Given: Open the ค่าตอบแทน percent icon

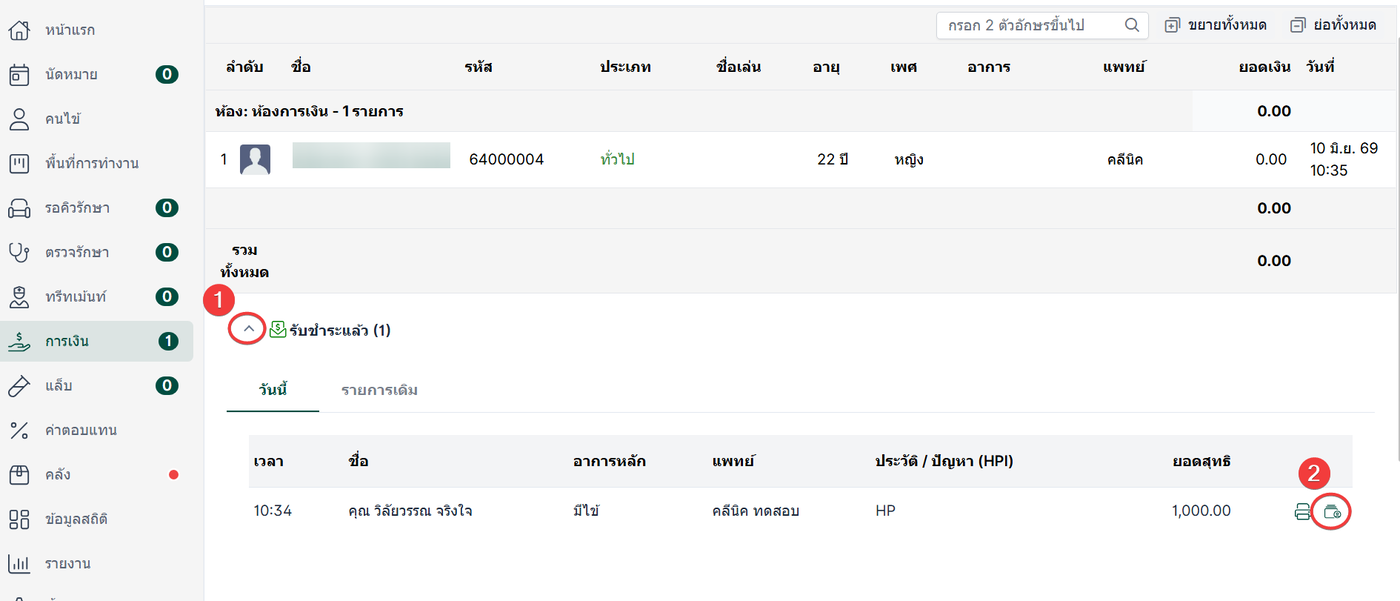Looking at the screenshot, I should click(19, 430).
